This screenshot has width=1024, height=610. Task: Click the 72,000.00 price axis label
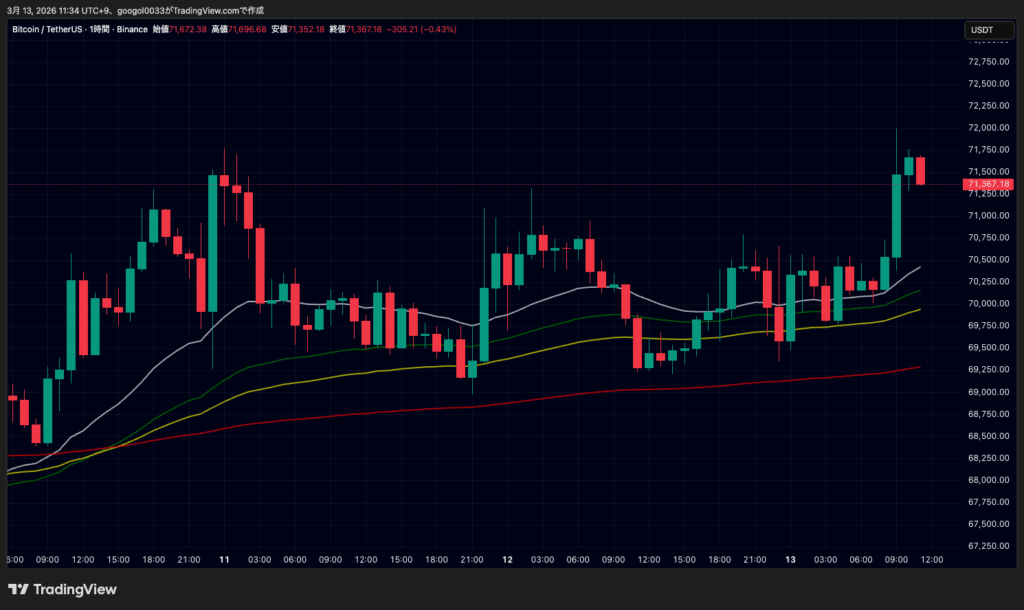988,128
